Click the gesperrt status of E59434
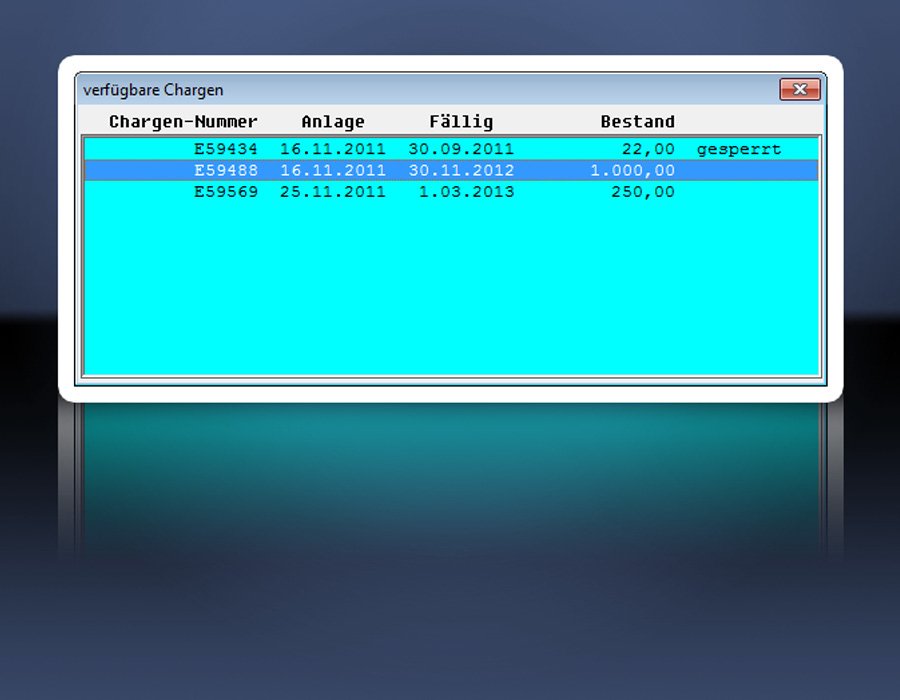The height and width of the screenshot is (700, 900). tap(739, 150)
